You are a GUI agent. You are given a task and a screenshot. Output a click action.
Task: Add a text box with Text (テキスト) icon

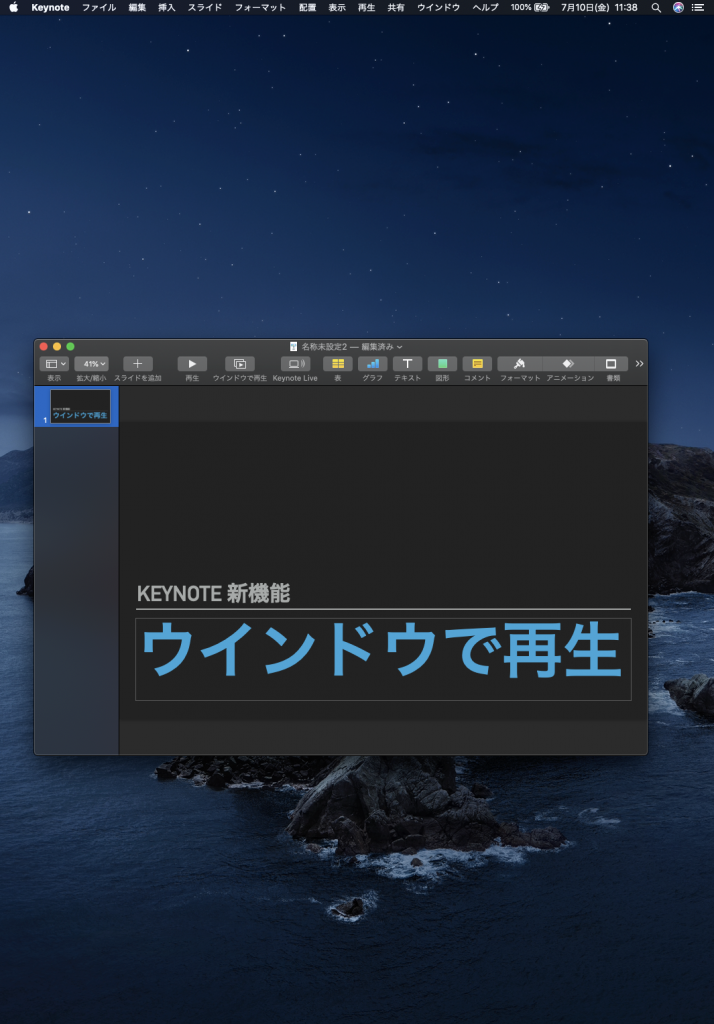click(407, 364)
